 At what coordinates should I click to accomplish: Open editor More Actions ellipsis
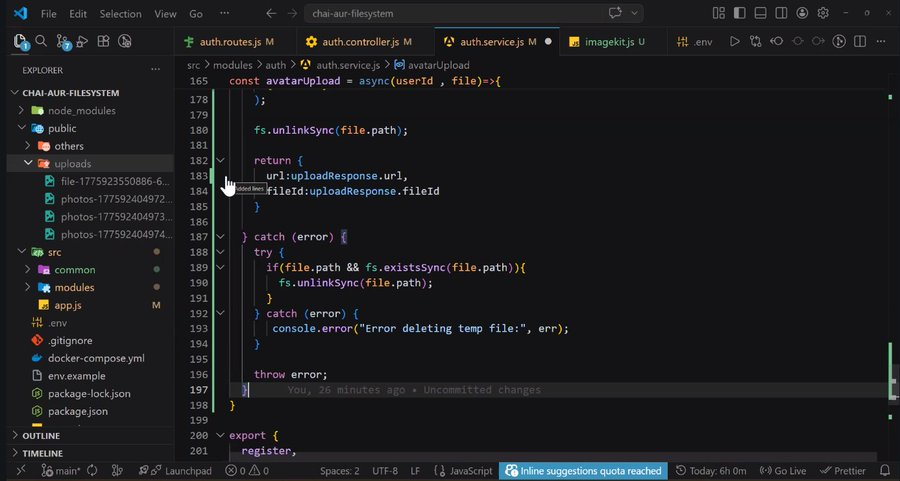click(881, 41)
